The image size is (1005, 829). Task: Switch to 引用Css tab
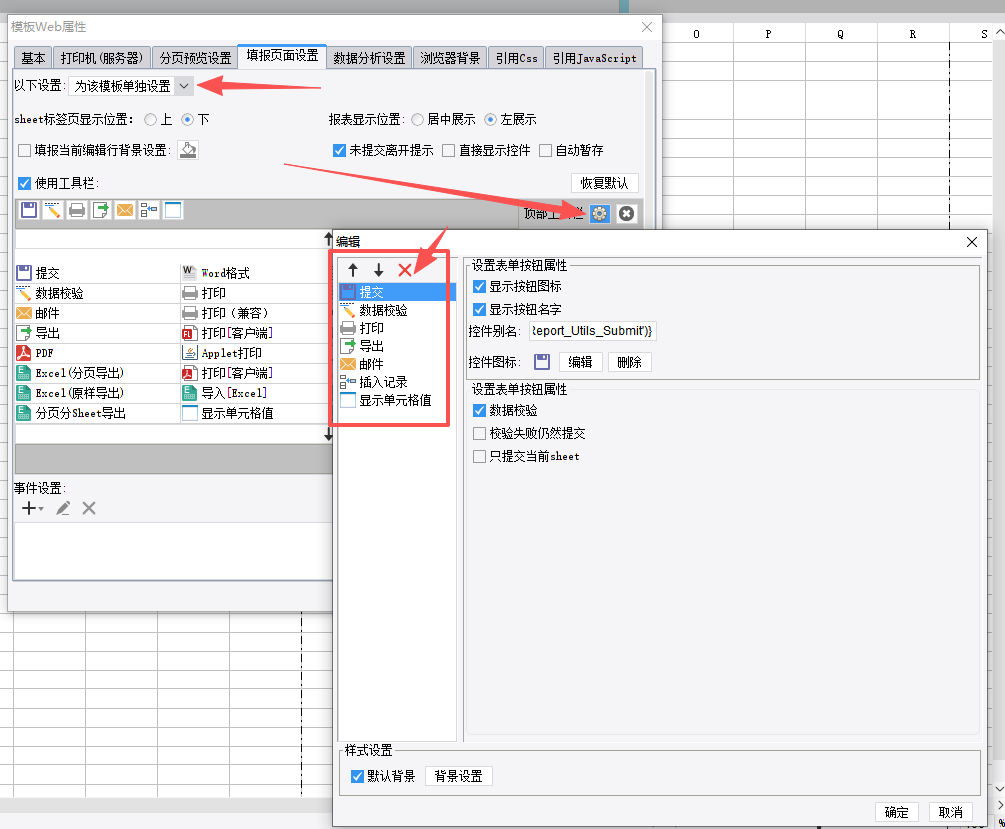[517, 58]
